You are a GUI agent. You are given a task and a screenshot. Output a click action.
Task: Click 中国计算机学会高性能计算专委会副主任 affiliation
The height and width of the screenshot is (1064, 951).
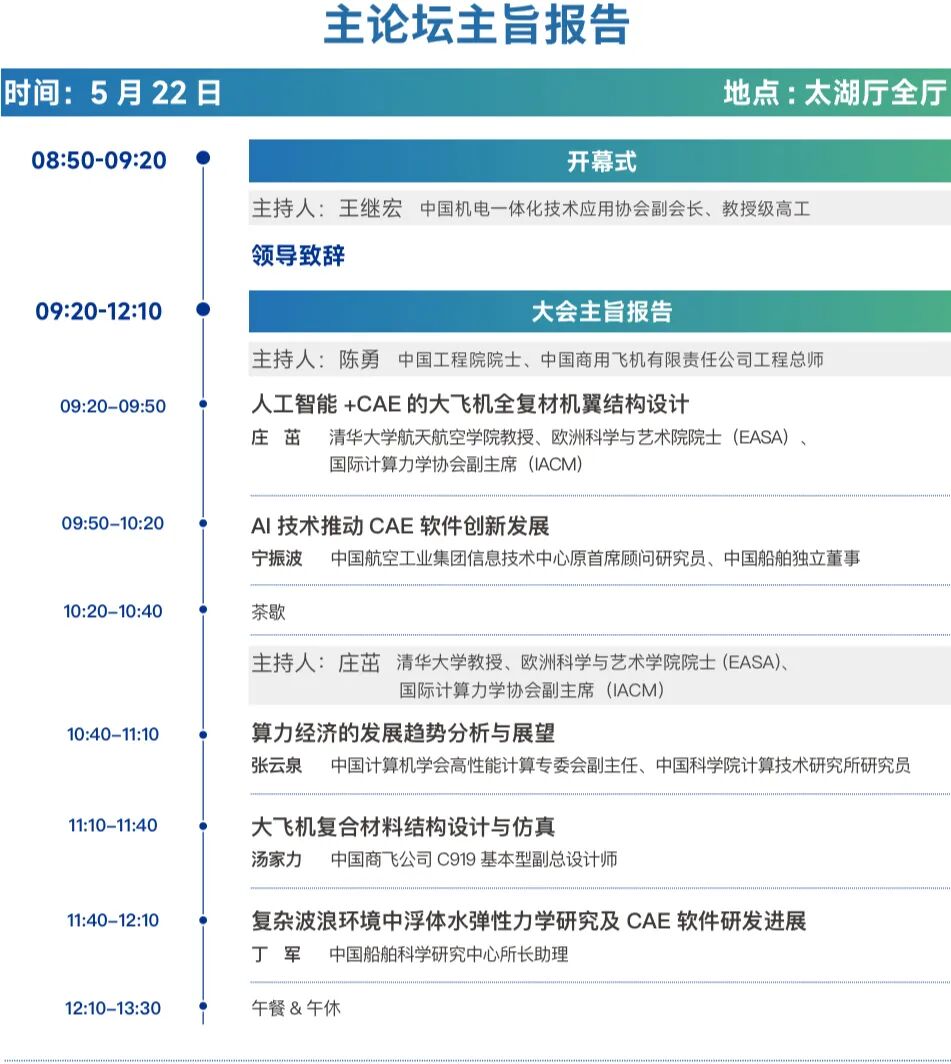(x=484, y=765)
